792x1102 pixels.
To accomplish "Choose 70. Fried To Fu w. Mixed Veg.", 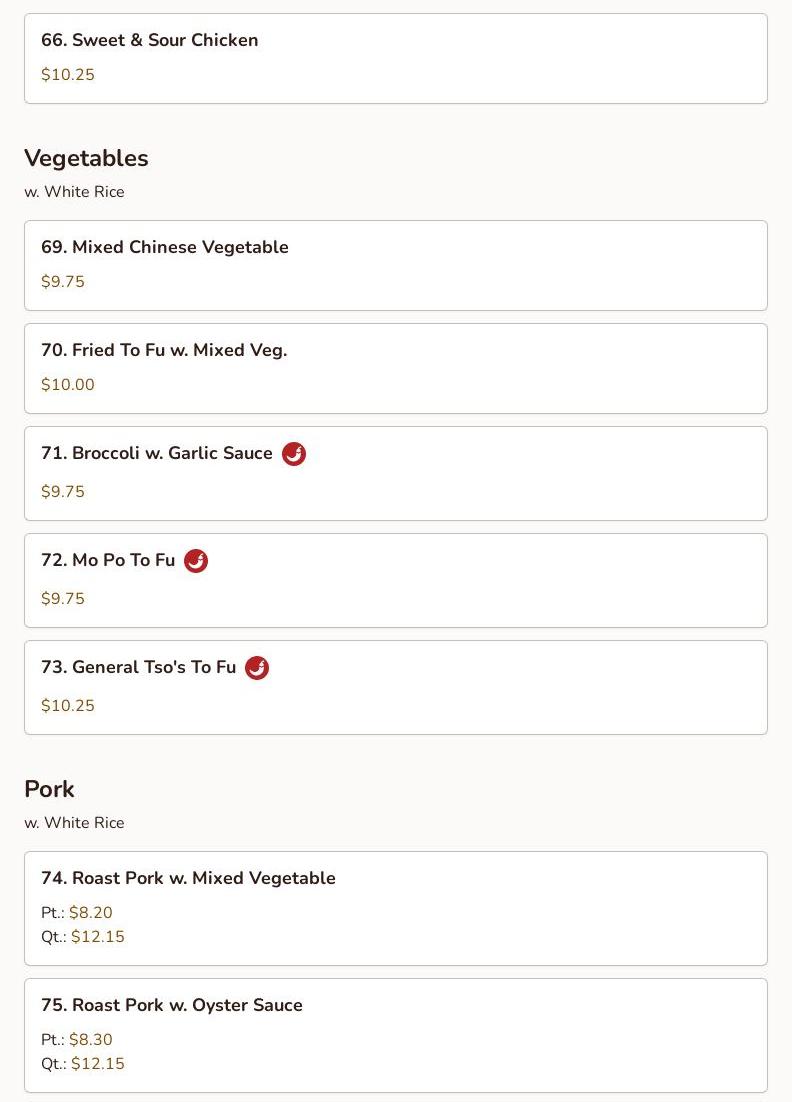I will coord(396,368).
